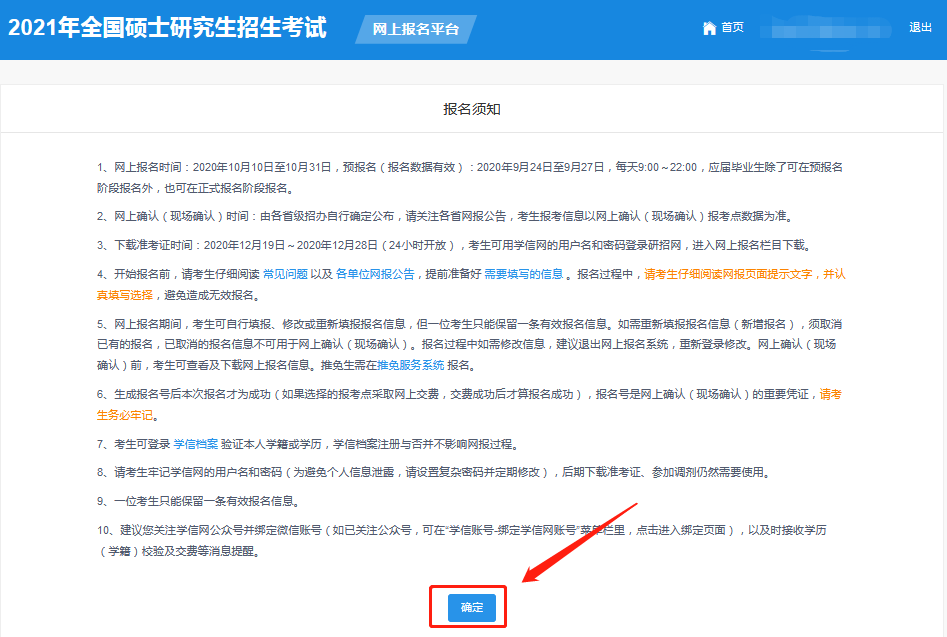This screenshot has width=947, height=637.
Task: Open the 需要填写的信息 link
Action: pyautogui.click(x=524, y=274)
